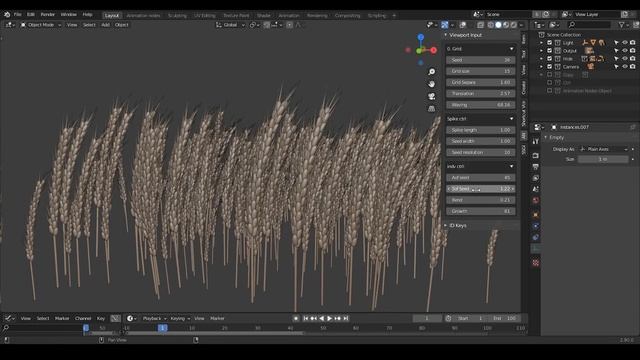Open the File menu
This screenshot has height=360, width=640.
(18, 14)
